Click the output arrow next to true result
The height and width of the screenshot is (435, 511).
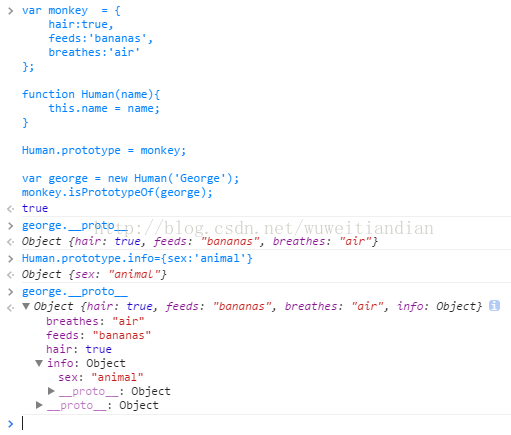point(11,209)
